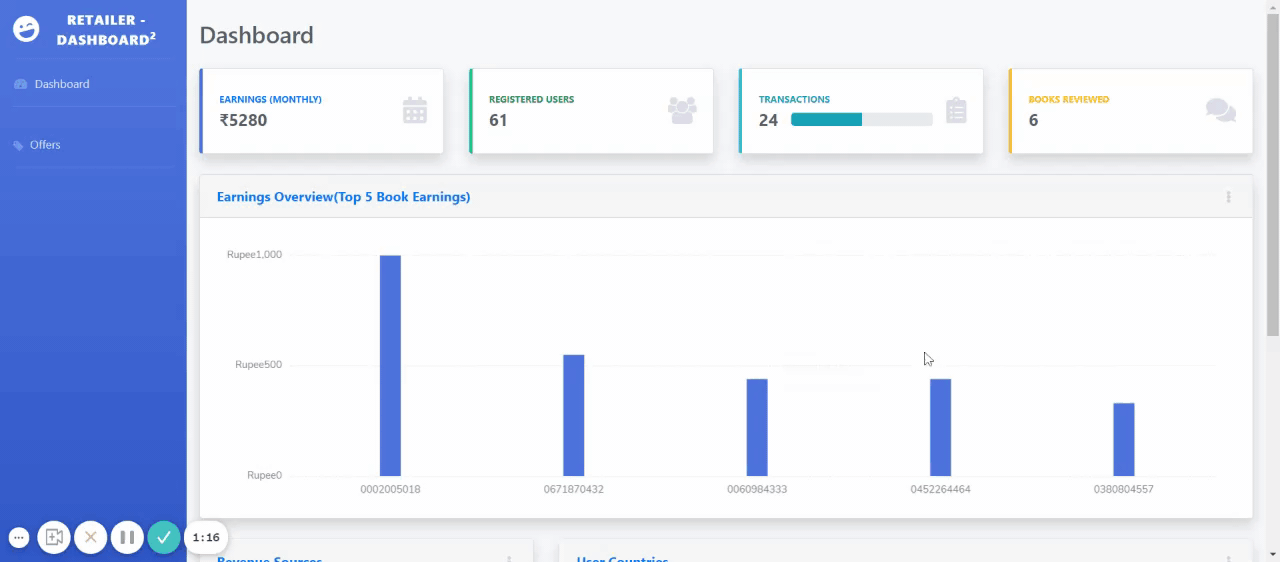Click the 1:16 recording timer

pos(206,537)
